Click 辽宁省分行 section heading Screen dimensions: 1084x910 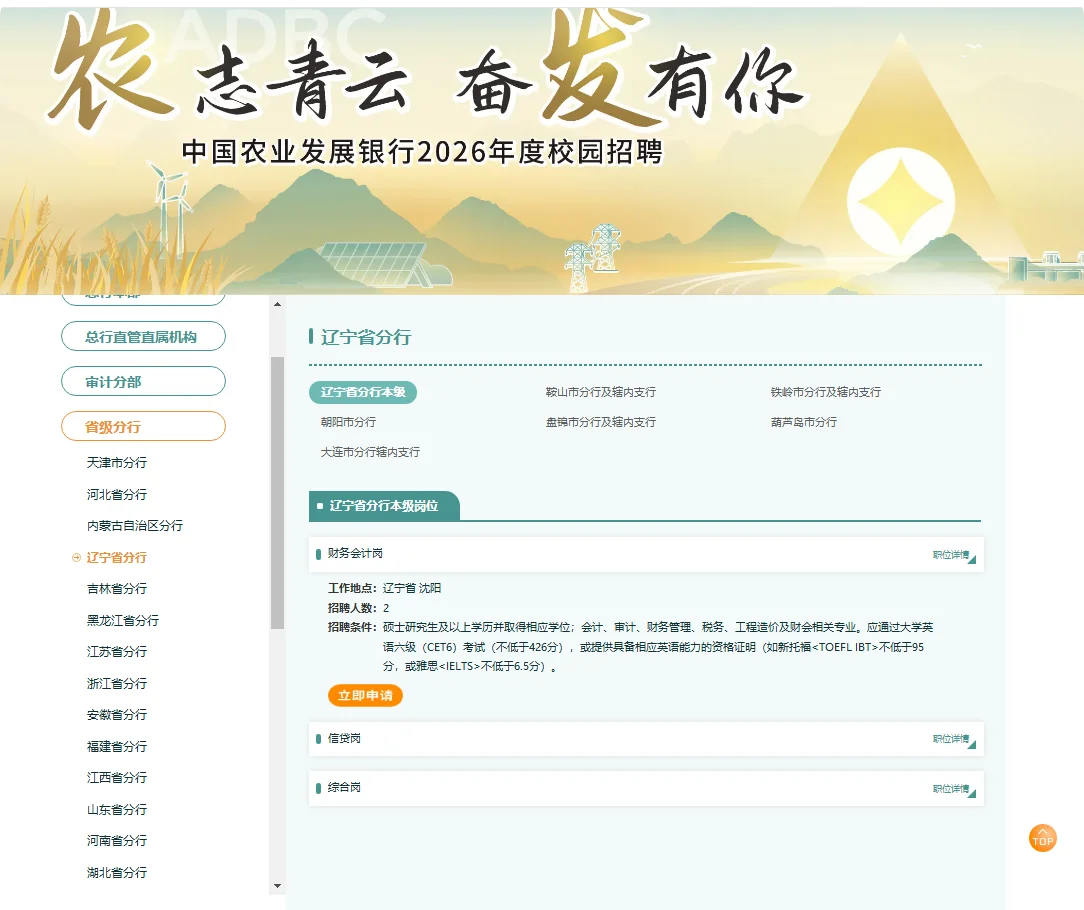pos(366,337)
